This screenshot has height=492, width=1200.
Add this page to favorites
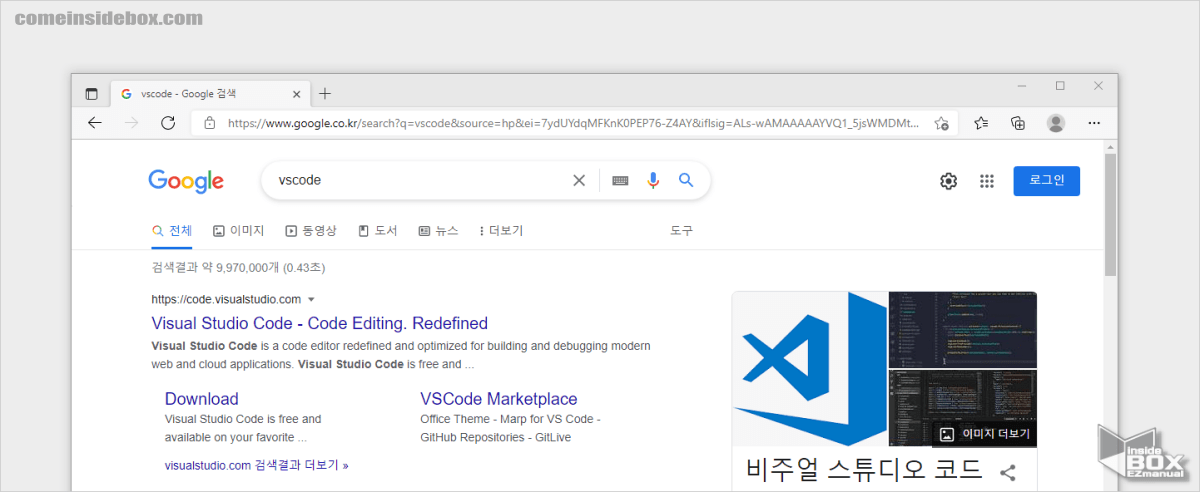(x=941, y=123)
